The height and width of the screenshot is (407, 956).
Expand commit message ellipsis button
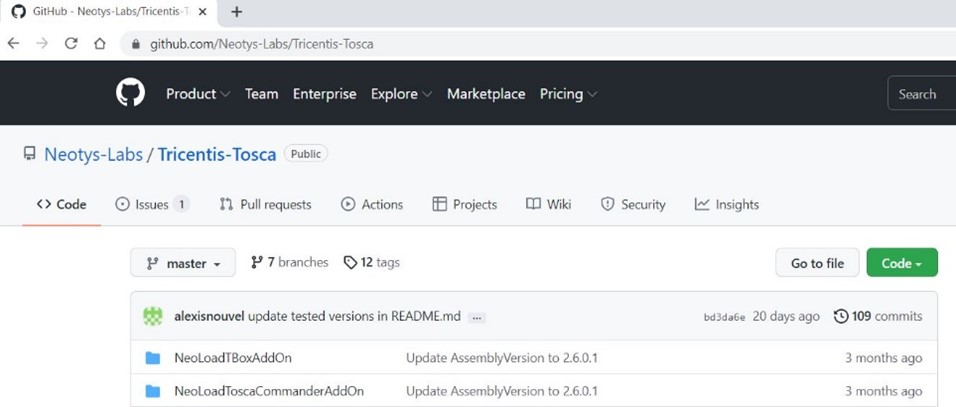[477, 317]
